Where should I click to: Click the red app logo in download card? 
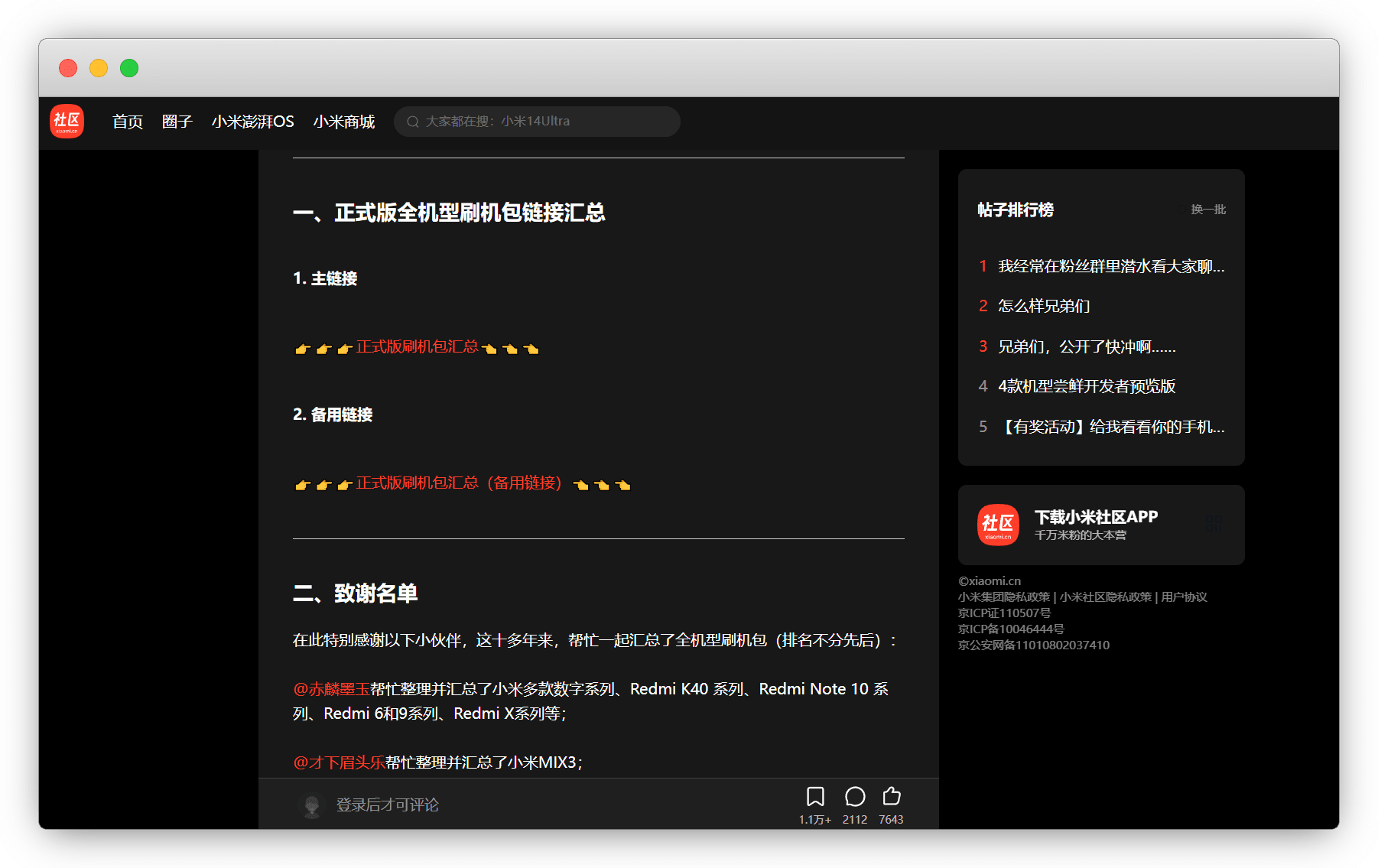click(998, 525)
